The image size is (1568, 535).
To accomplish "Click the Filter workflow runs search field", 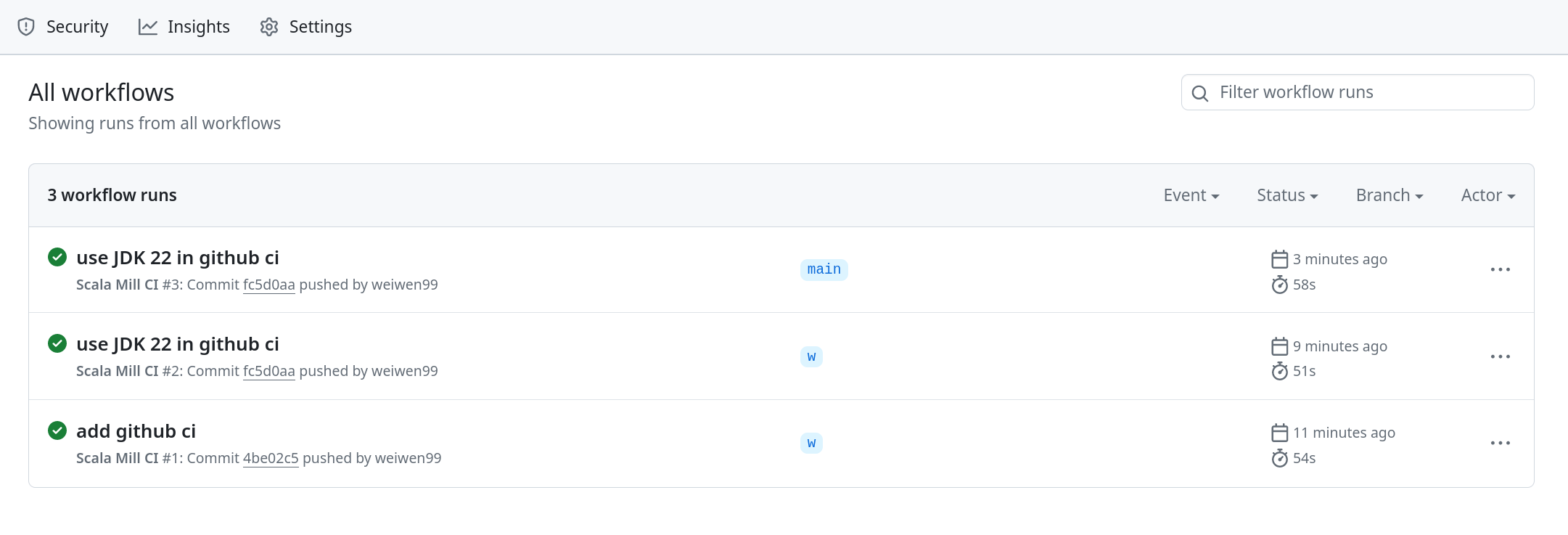I will (x=1358, y=92).
